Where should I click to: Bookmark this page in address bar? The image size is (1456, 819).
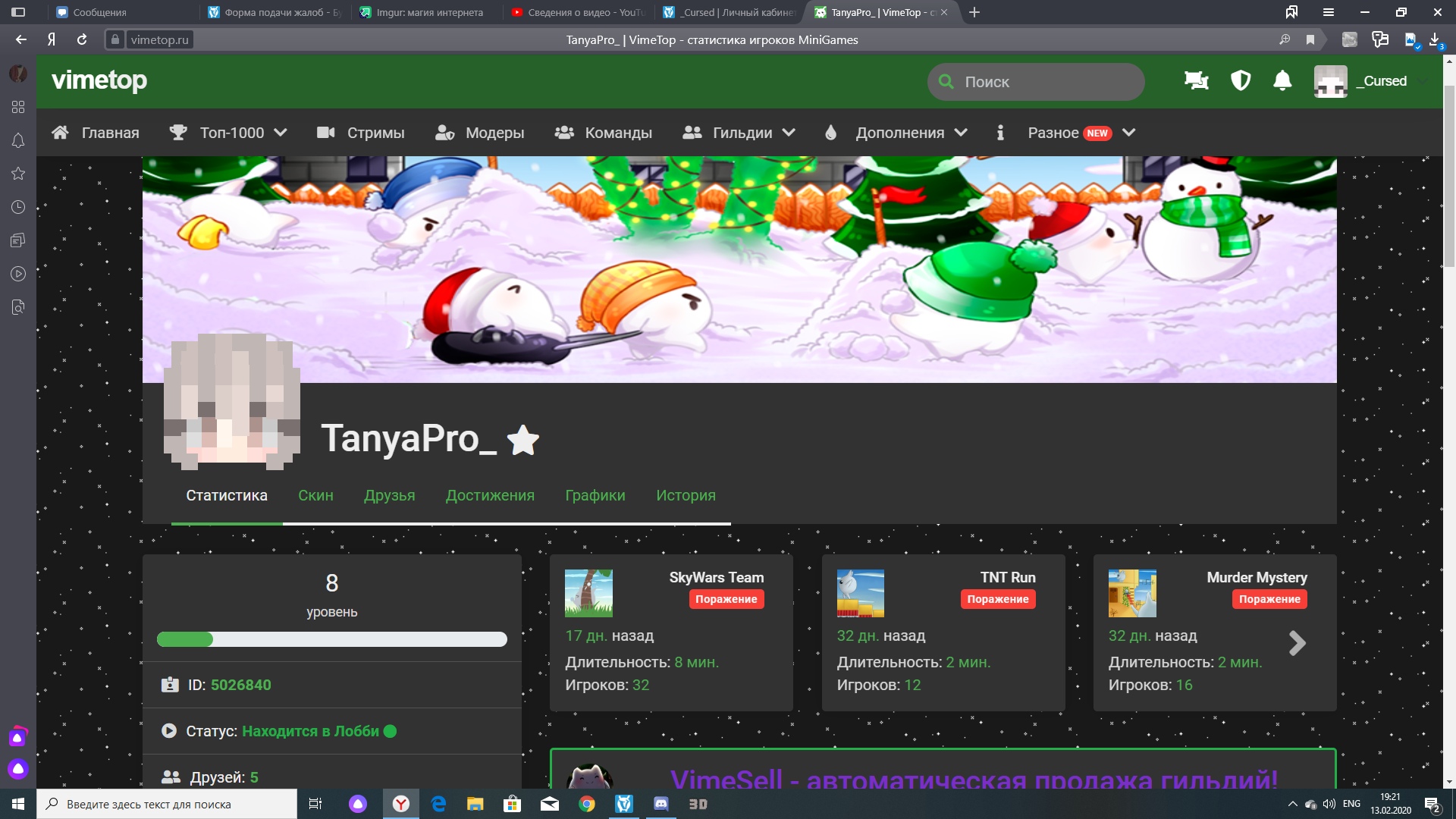point(1310,39)
